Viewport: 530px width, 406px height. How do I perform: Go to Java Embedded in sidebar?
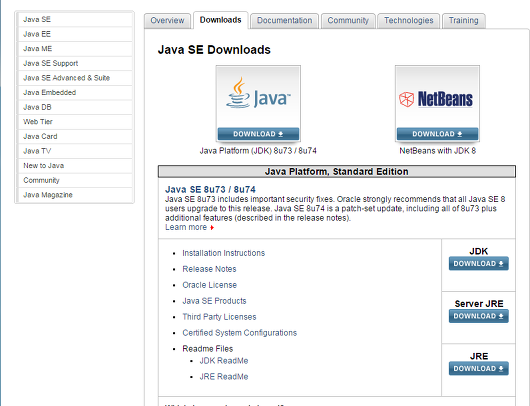pos(74,92)
